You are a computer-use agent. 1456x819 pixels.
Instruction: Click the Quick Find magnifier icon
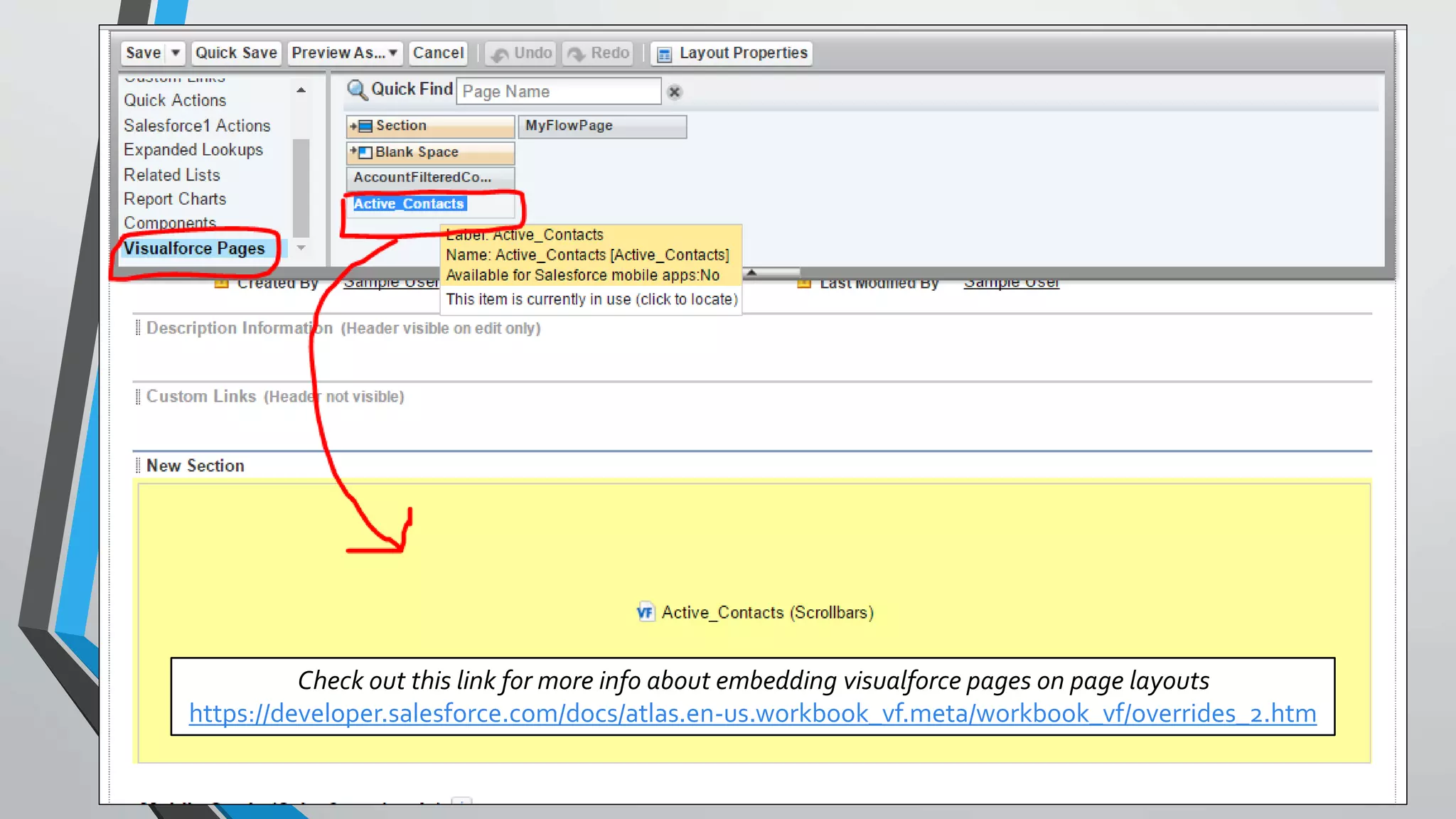357,90
